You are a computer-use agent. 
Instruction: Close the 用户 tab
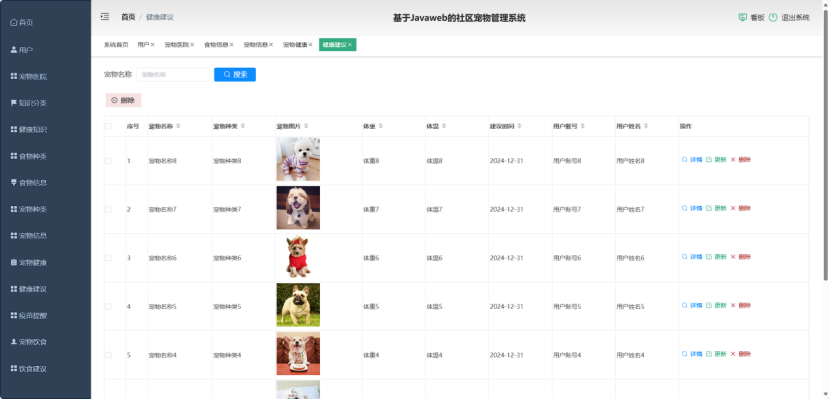pos(152,45)
